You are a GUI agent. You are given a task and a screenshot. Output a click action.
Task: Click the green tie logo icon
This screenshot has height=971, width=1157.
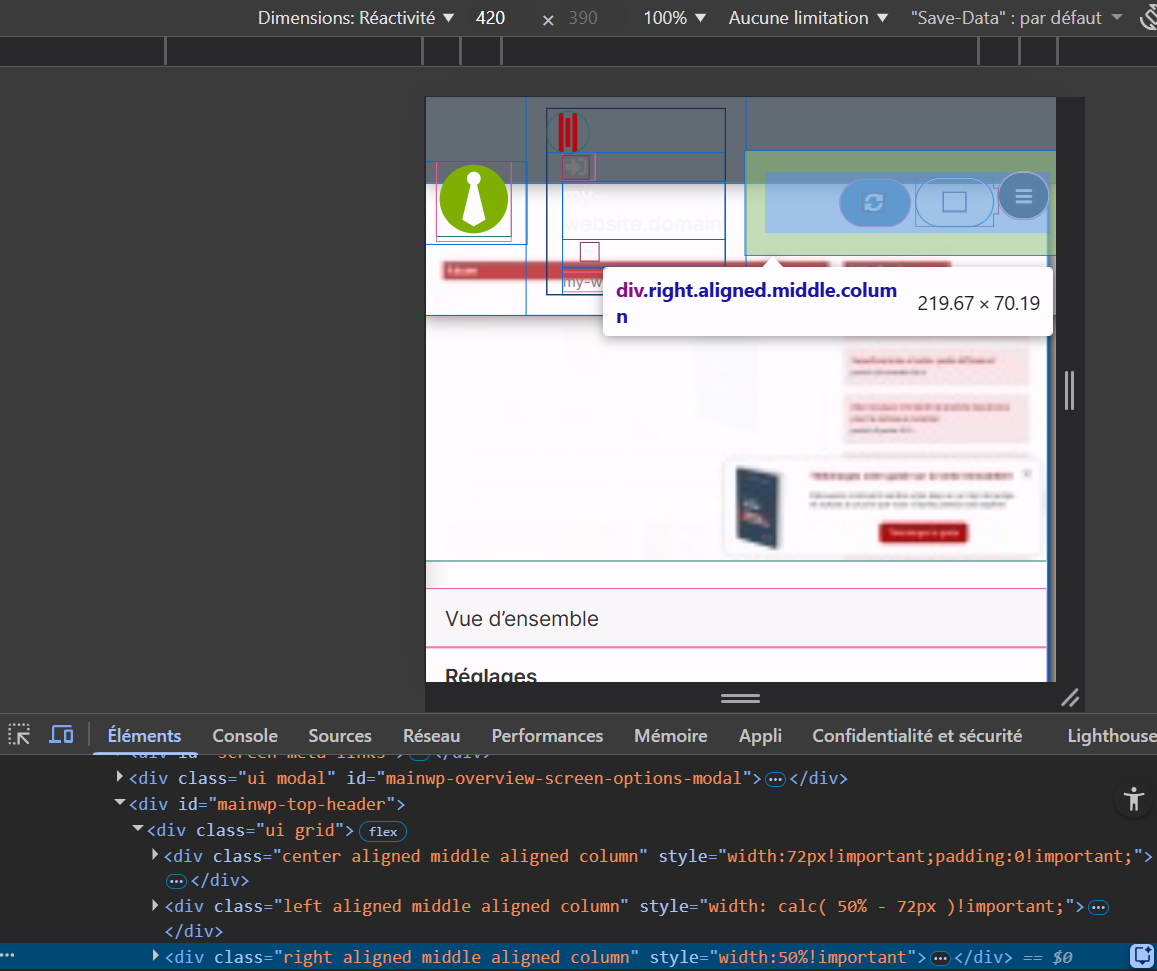click(474, 200)
